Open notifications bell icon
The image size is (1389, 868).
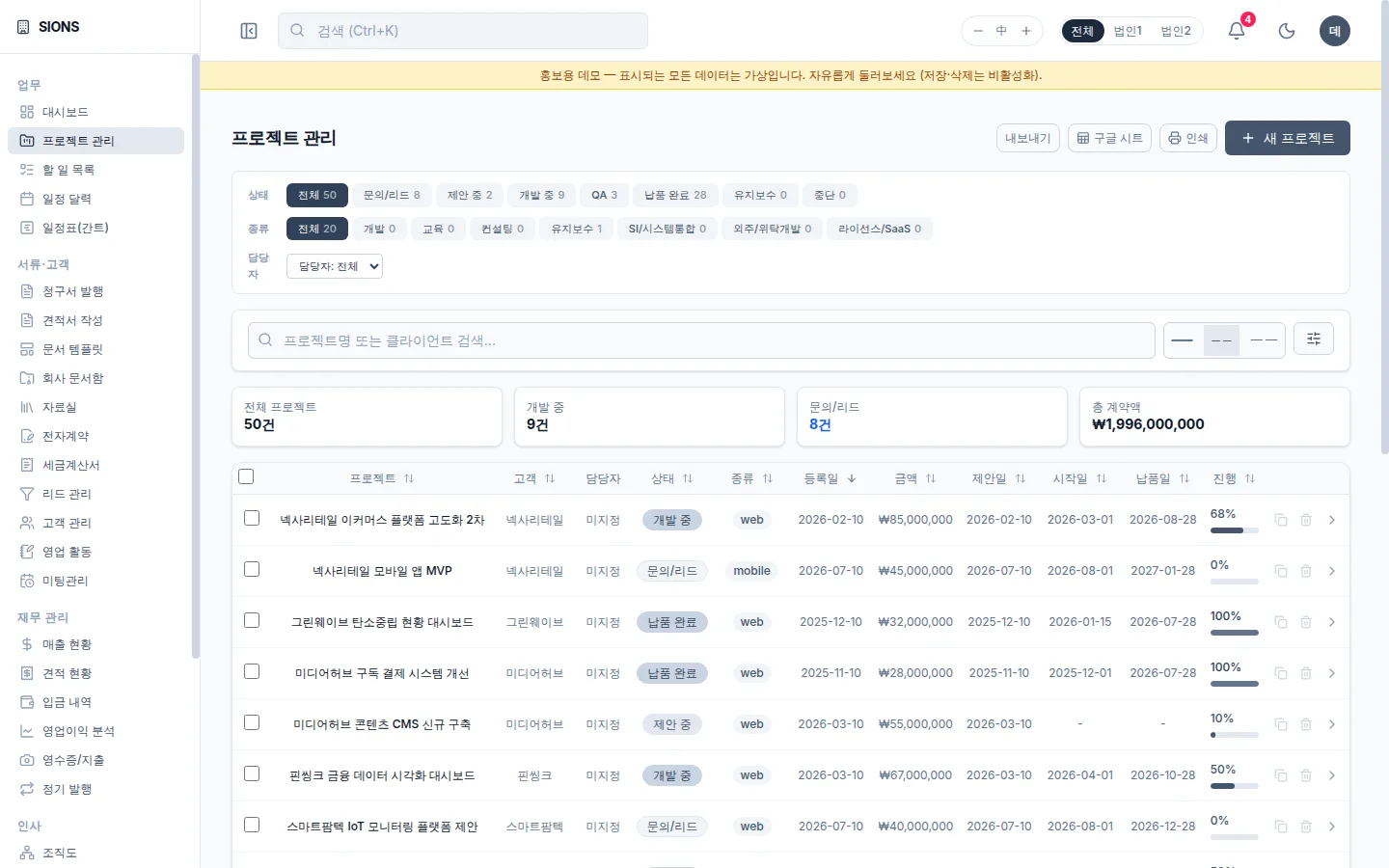coord(1237,31)
